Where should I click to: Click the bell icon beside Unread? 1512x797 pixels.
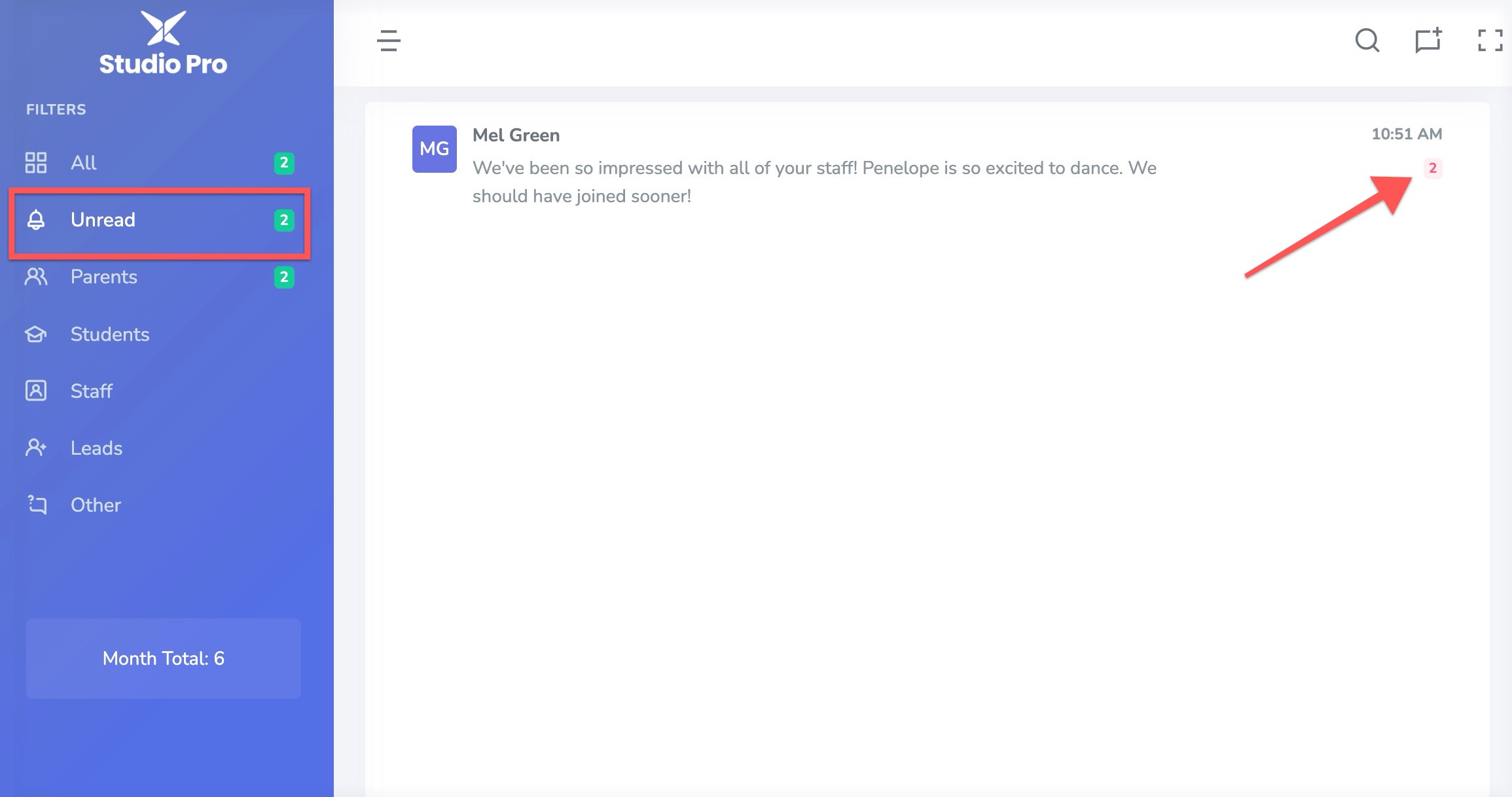pos(36,220)
